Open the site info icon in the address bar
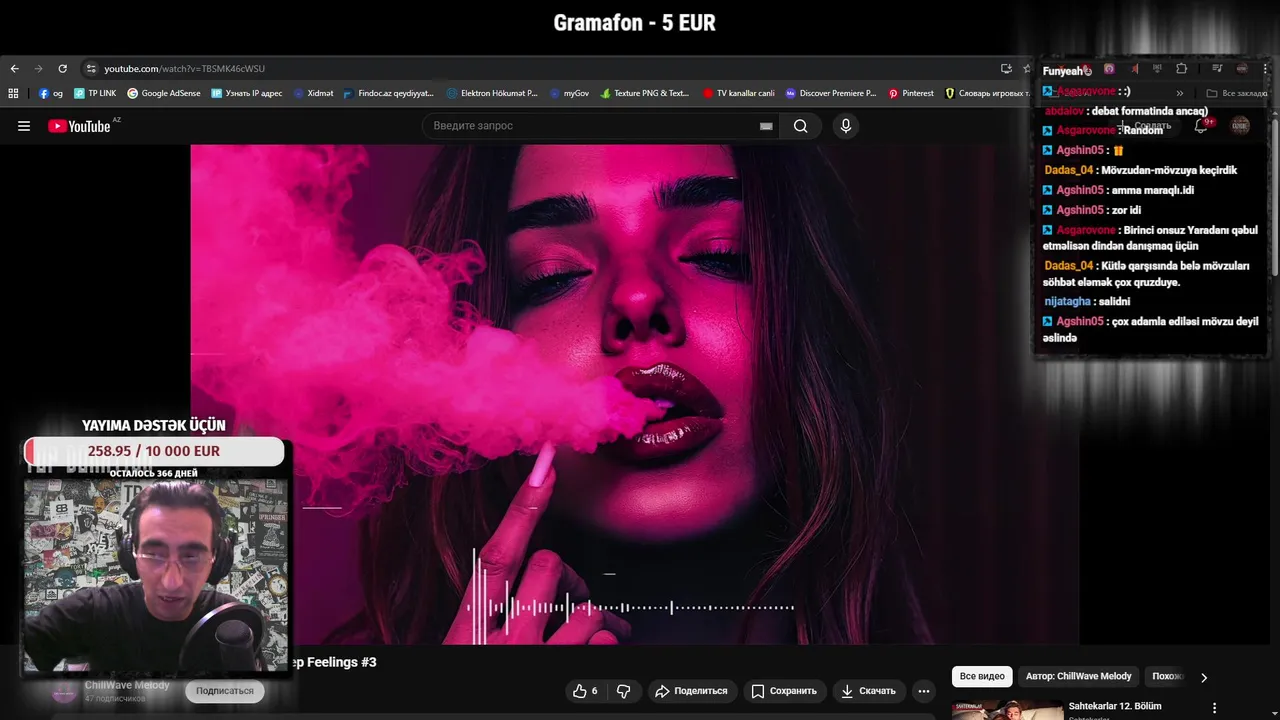 pyautogui.click(x=91, y=69)
